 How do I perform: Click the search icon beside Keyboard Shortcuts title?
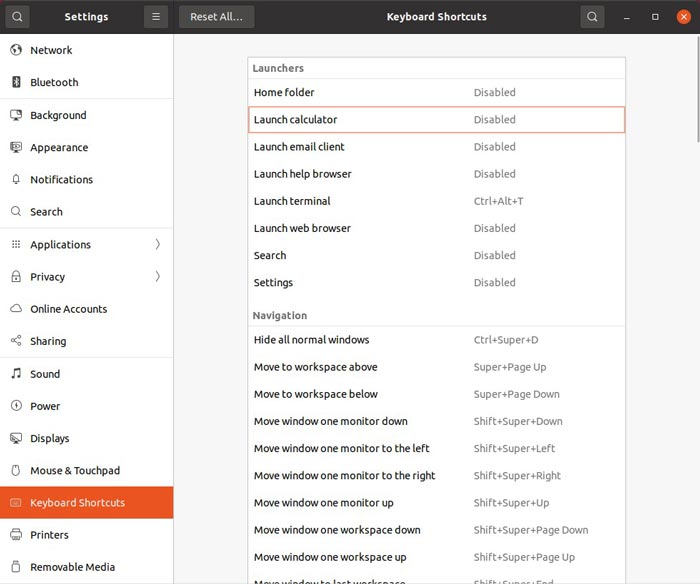tap(592, 17)
